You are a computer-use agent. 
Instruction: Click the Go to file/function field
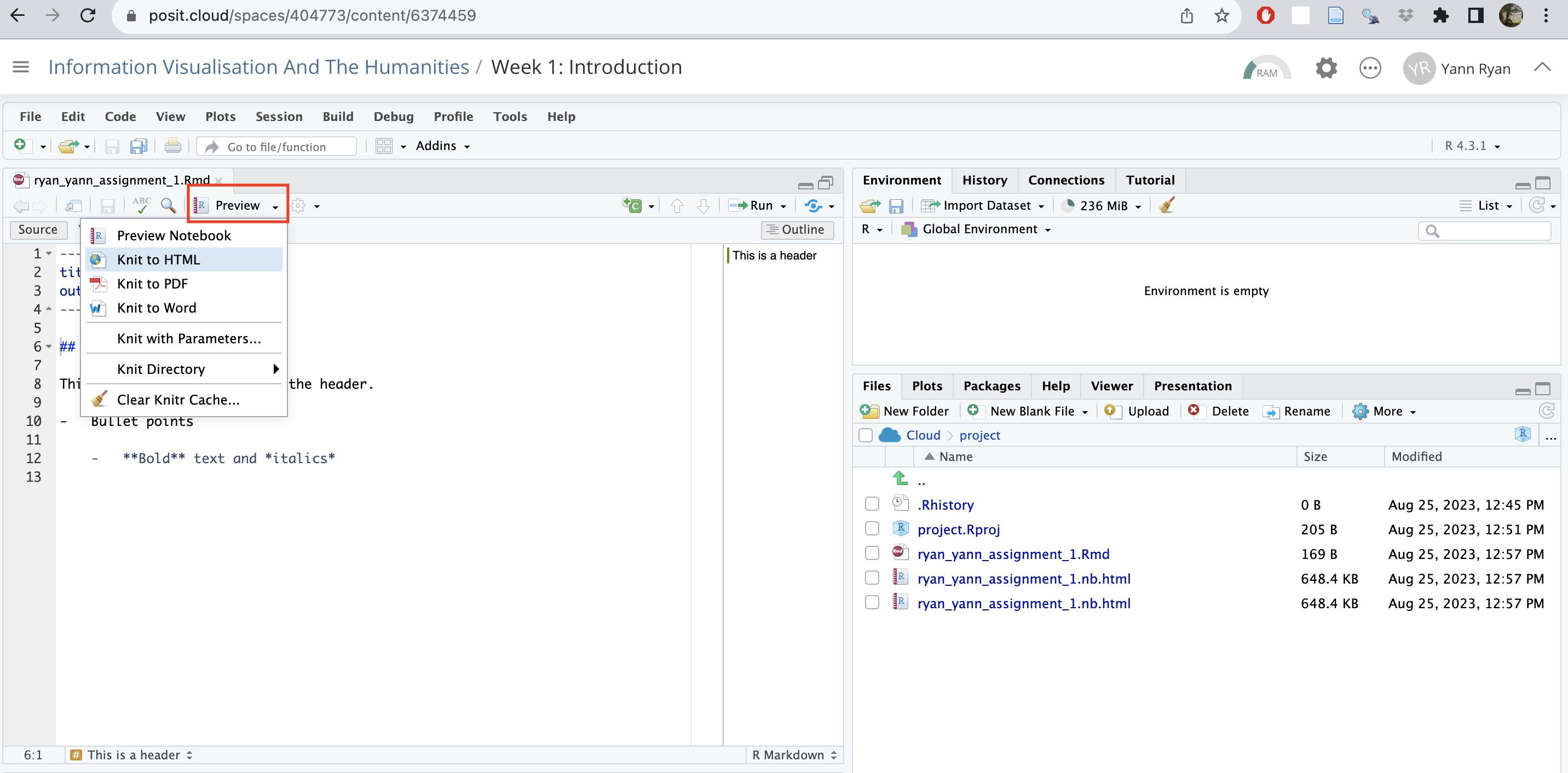coord(277,146)
